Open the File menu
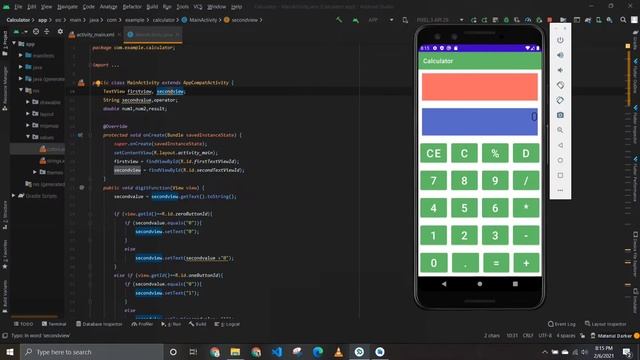The width and height of the screenshot is (640, 360). point(18,7)
